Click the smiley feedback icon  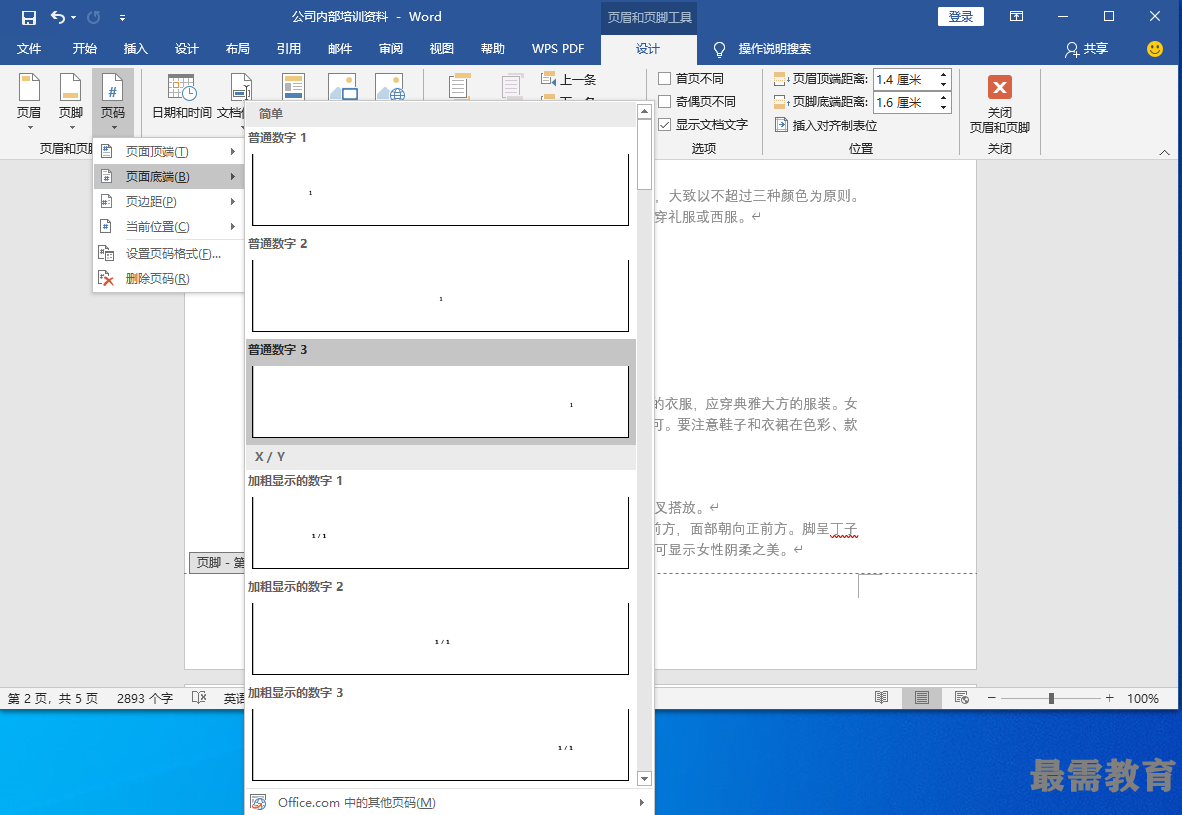(1155, 49)
